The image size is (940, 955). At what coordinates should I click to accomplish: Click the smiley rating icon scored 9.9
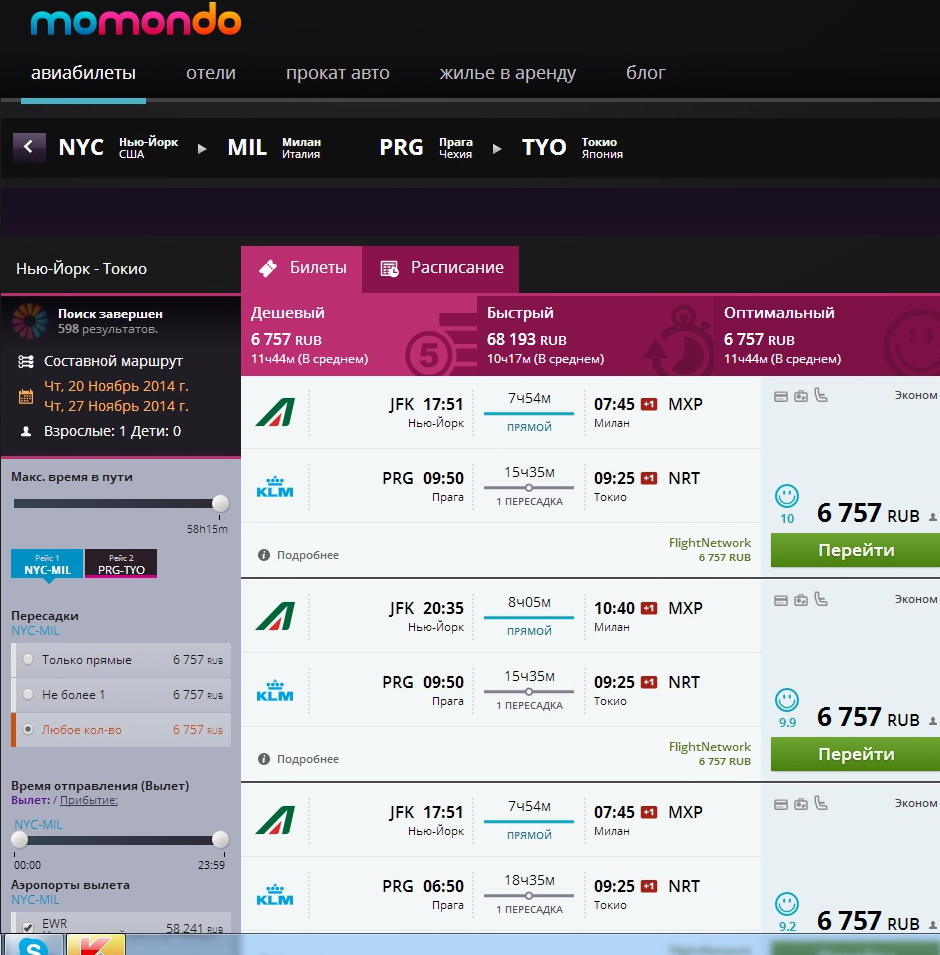786,700
